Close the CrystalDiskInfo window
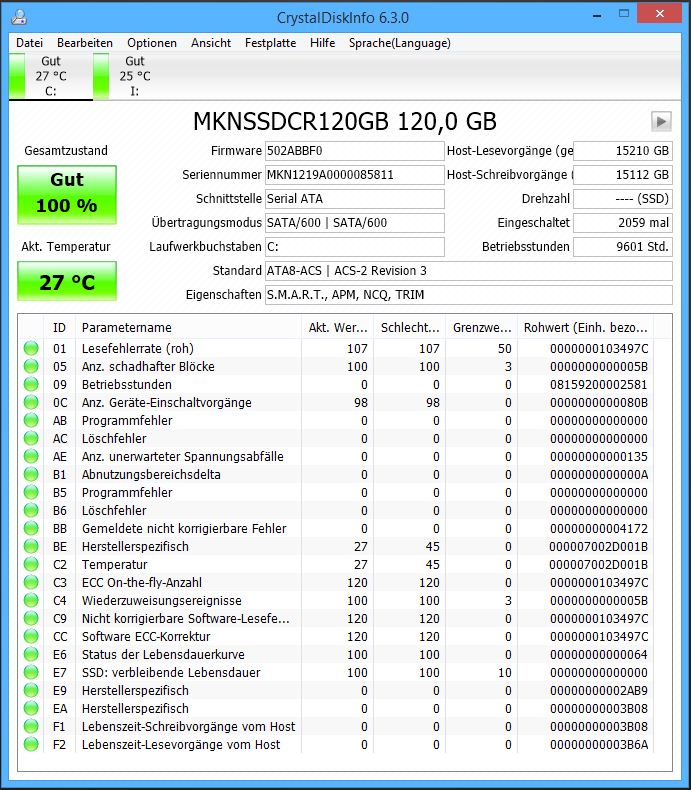 659,14
